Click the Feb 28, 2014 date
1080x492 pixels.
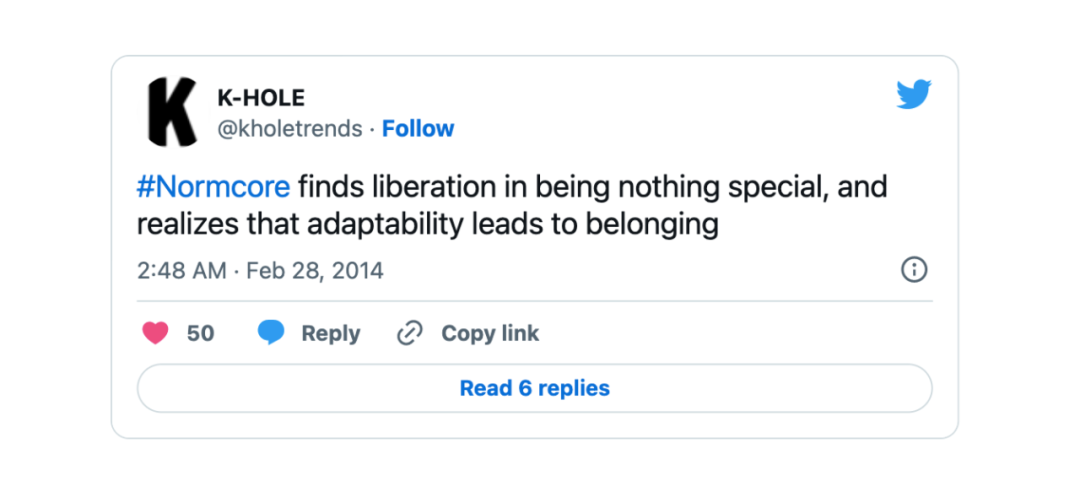[314, 271]
